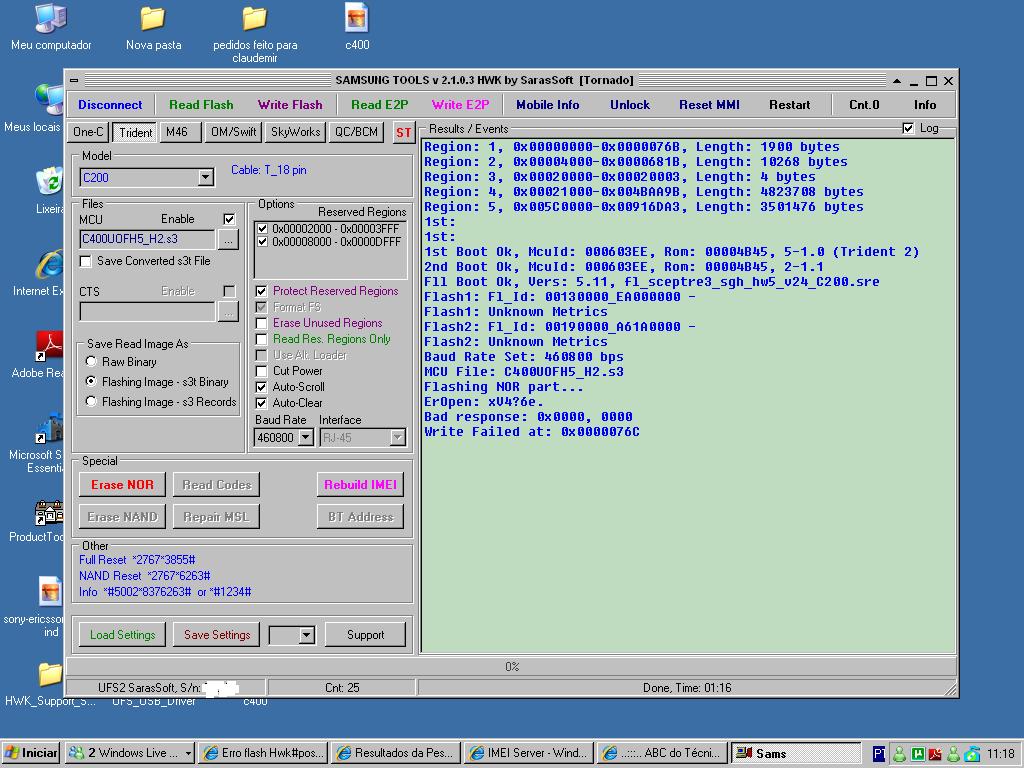Click the Load Settings button
The height and width of the screenshot is (768, 1024).
click(122, 635)
